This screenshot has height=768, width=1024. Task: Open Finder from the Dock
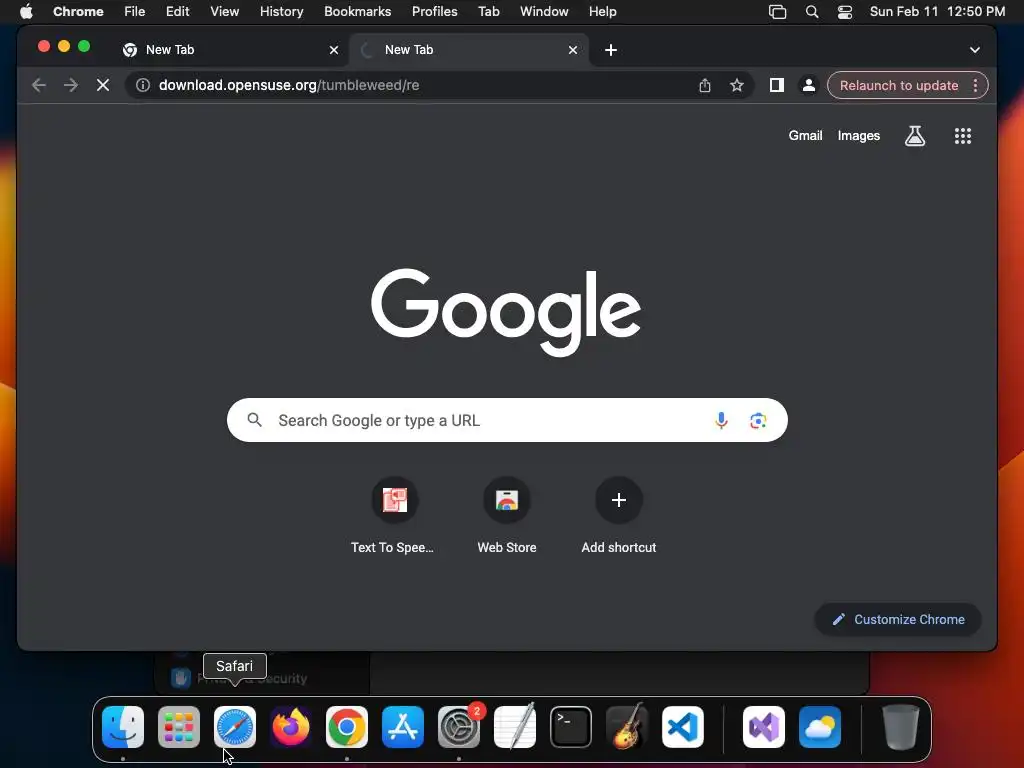point(123,727)
